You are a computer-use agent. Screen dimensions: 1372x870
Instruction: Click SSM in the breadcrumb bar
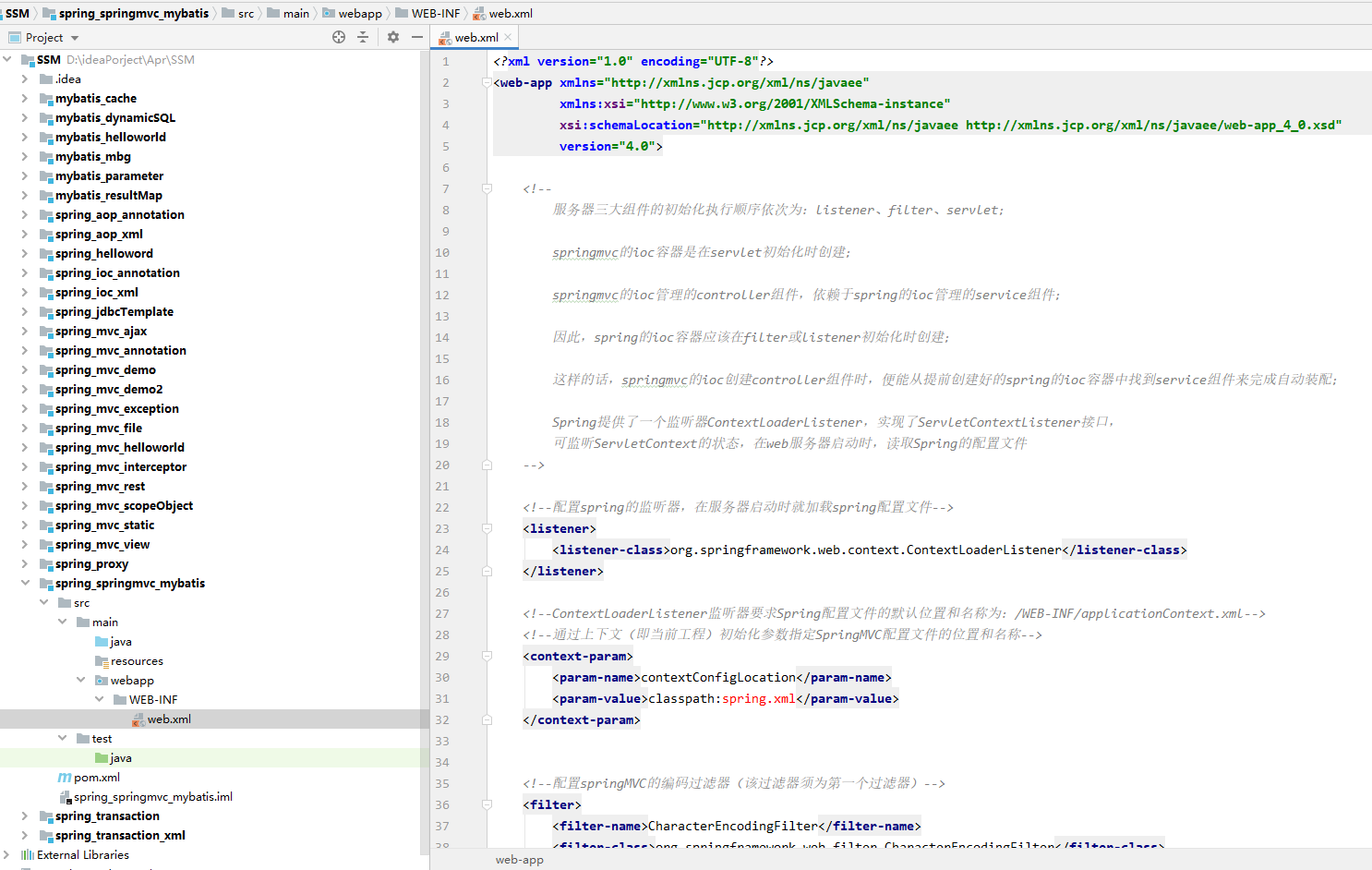click(x=18, y=13)
